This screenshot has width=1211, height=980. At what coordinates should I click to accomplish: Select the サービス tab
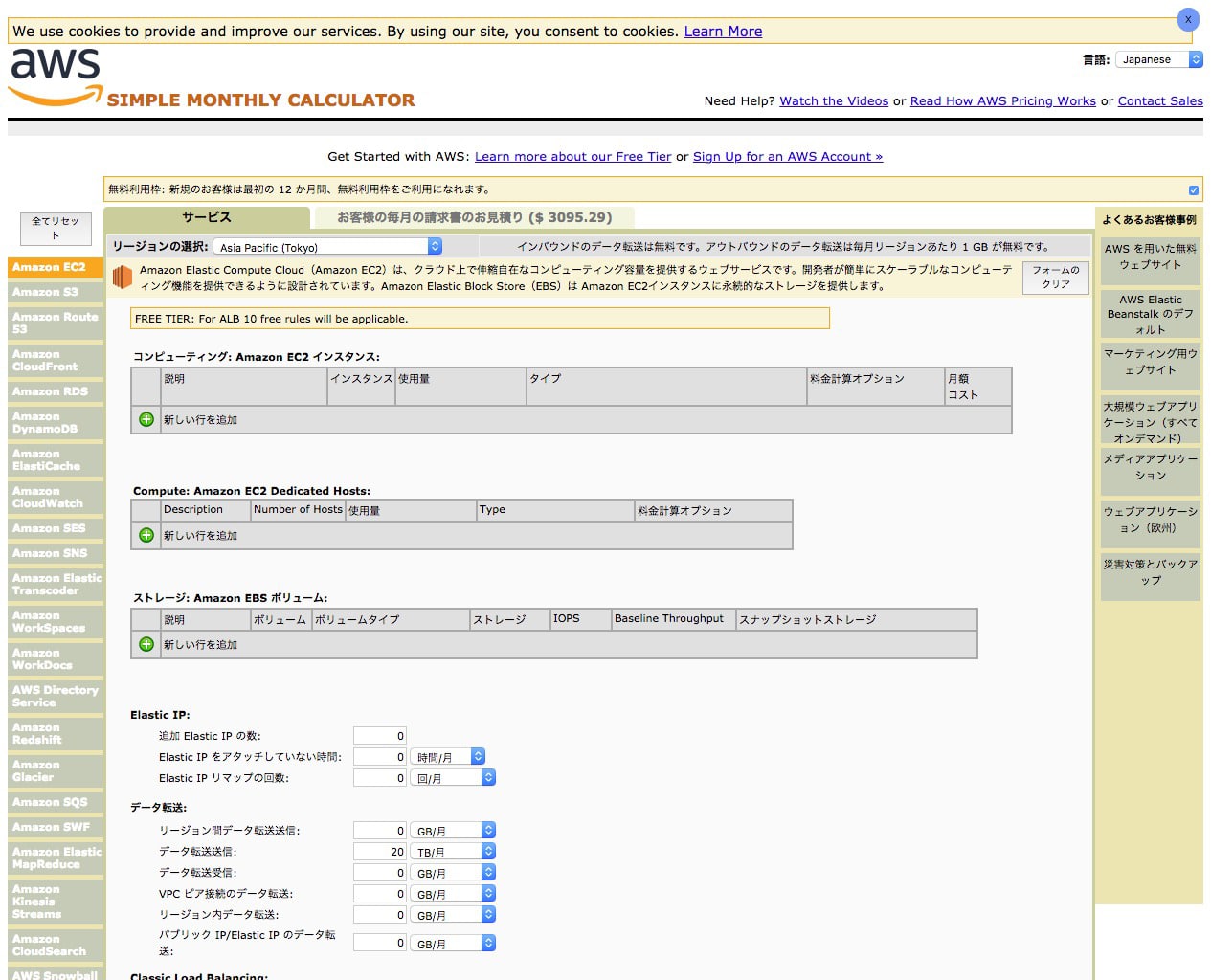click(x=207, y=217)
